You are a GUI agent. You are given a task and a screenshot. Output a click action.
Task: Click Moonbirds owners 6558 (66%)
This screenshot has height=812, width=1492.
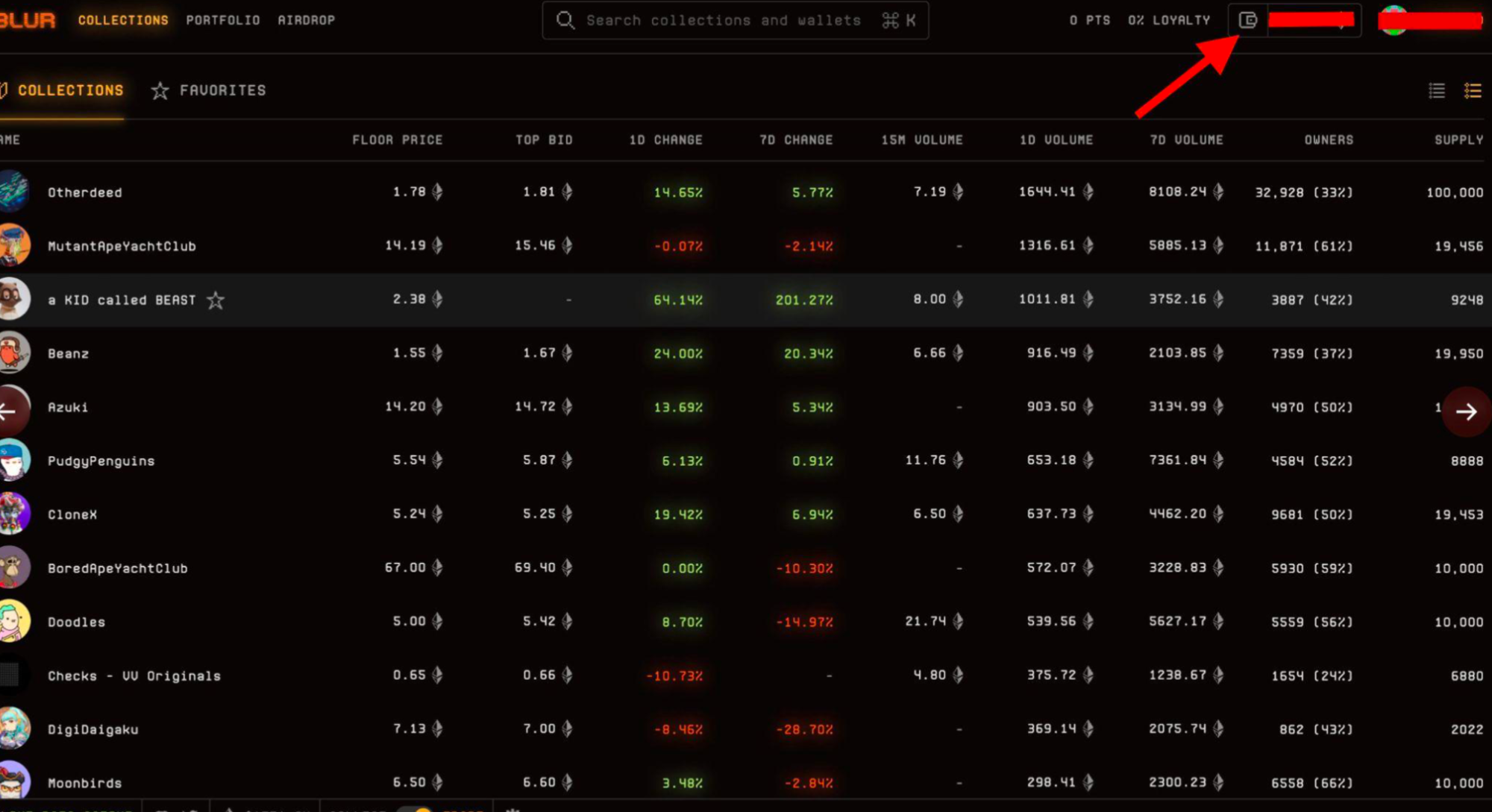(x=1312, y=783)
